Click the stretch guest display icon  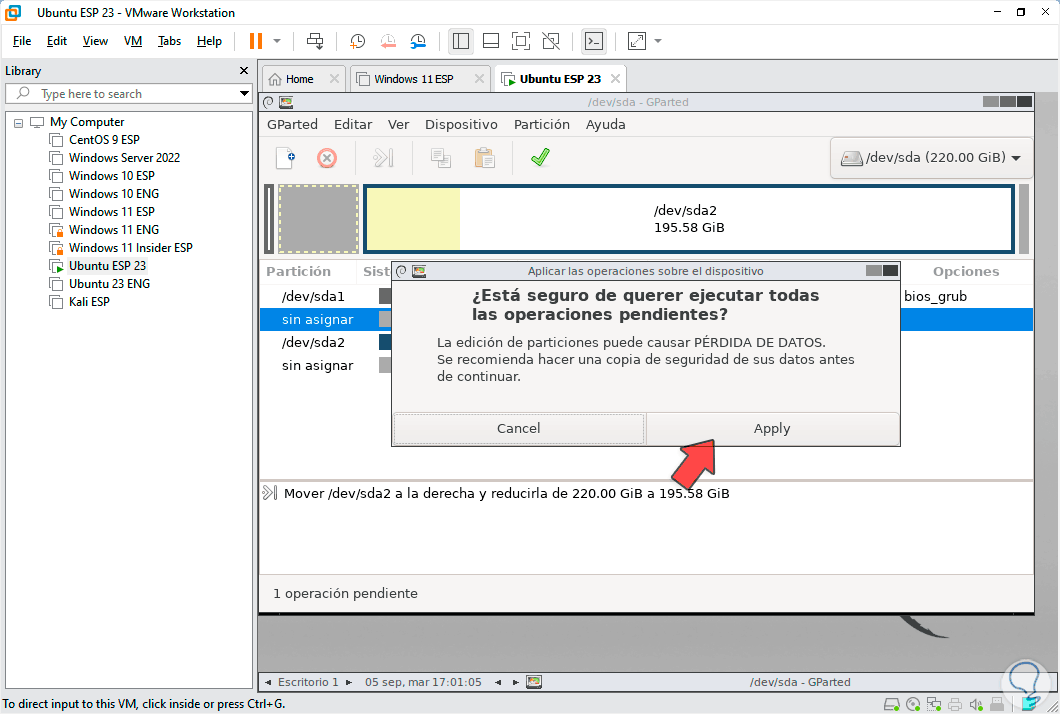point(637,41)
